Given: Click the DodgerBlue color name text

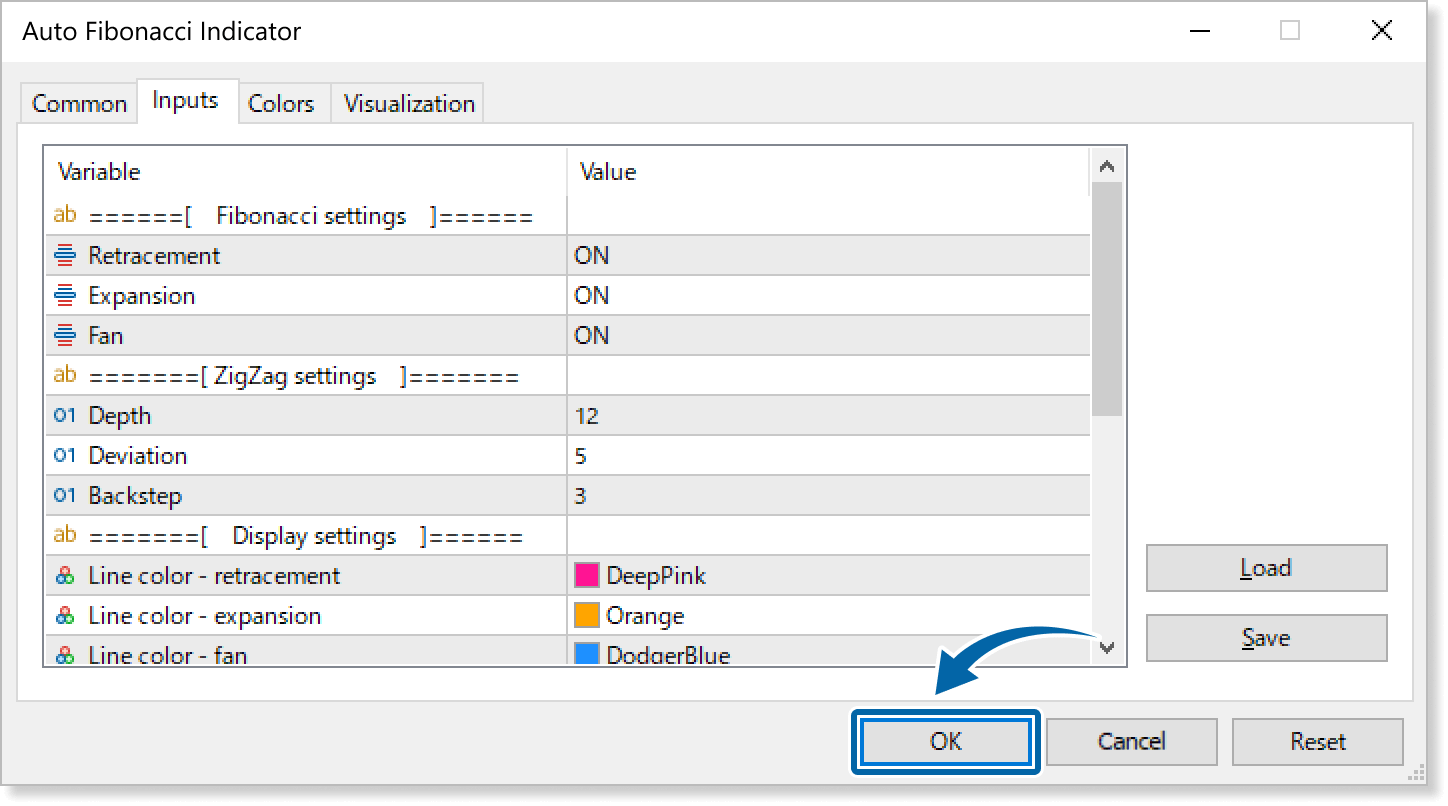Looking at the screenshot, I should coord(668,656).
